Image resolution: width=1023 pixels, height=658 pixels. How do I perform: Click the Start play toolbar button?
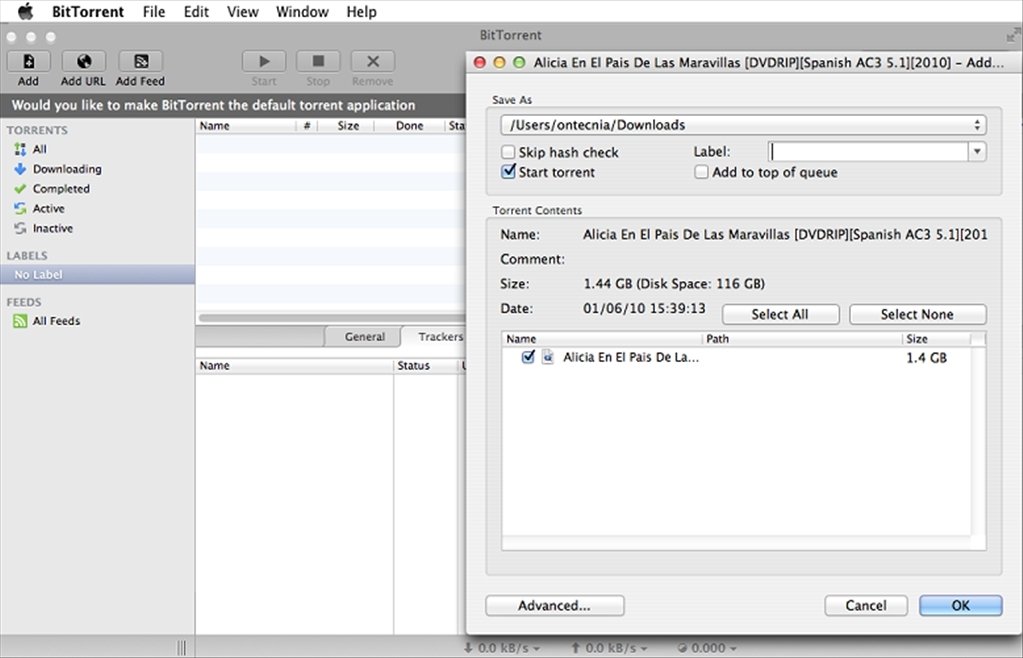pyautogui.click(x=264, y=61)
